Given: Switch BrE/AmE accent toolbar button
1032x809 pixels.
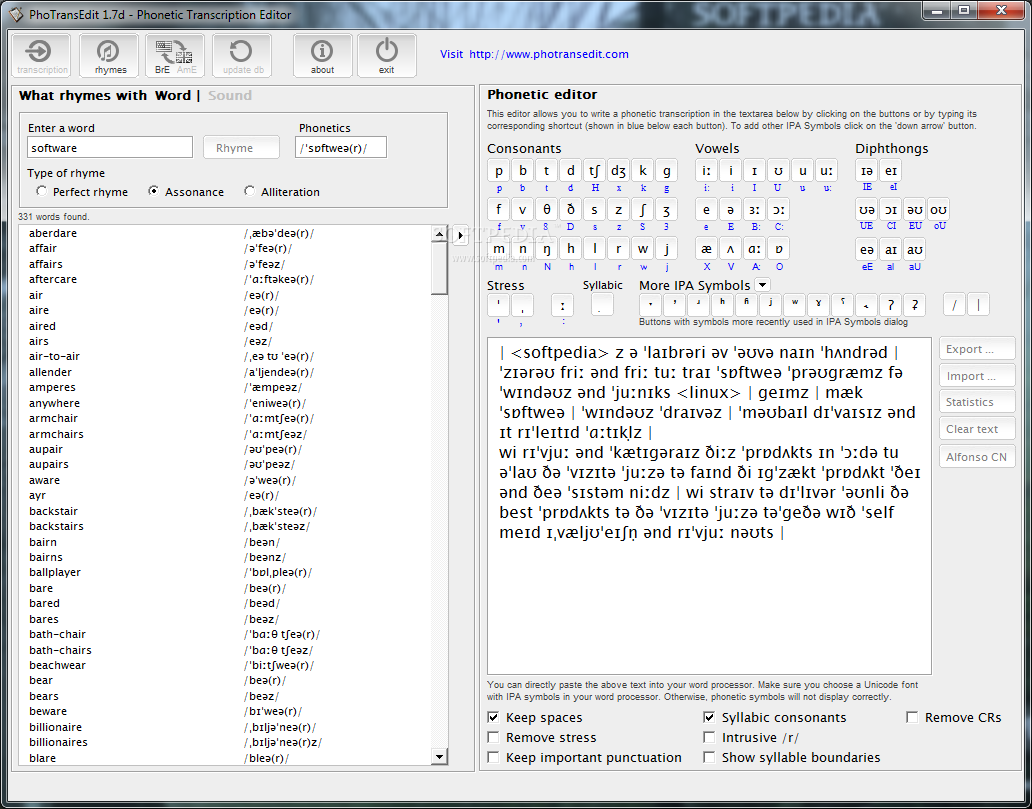Looking at the screenshot, I should click(175, 56).
